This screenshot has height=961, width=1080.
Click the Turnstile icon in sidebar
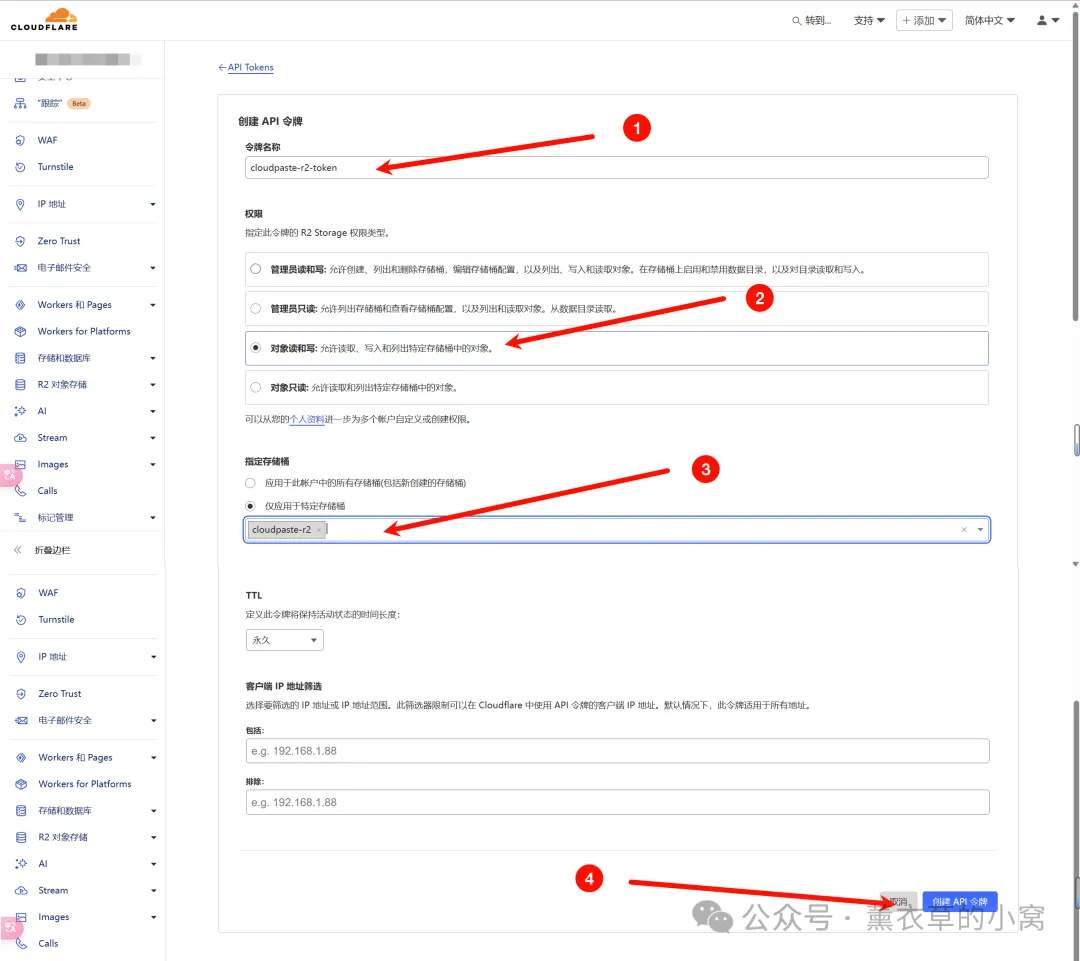click(x=20, y=167)
